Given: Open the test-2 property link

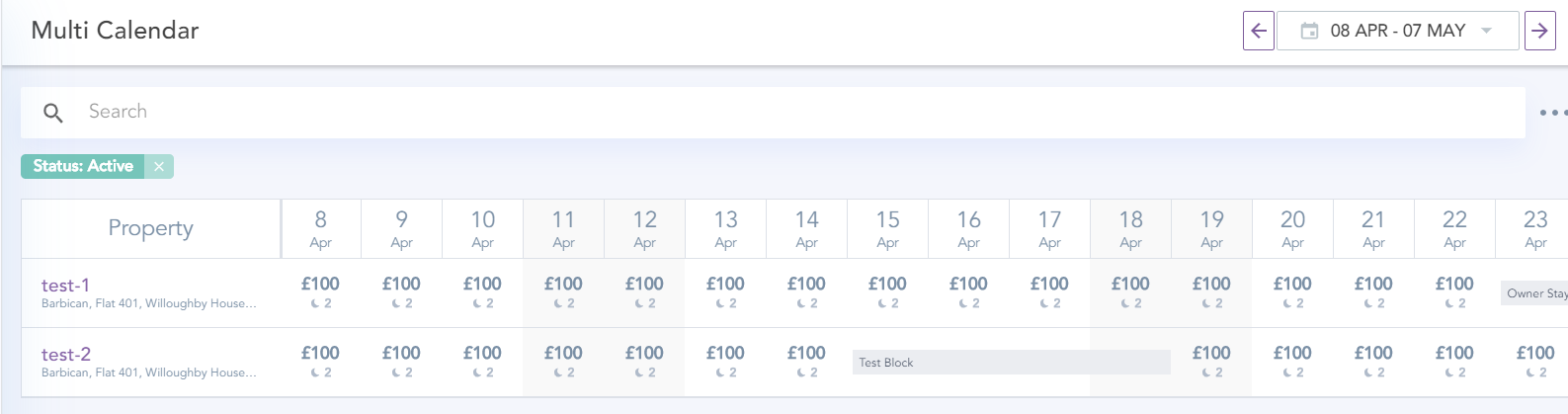Looking at the screenshot, I should [65, 355].
